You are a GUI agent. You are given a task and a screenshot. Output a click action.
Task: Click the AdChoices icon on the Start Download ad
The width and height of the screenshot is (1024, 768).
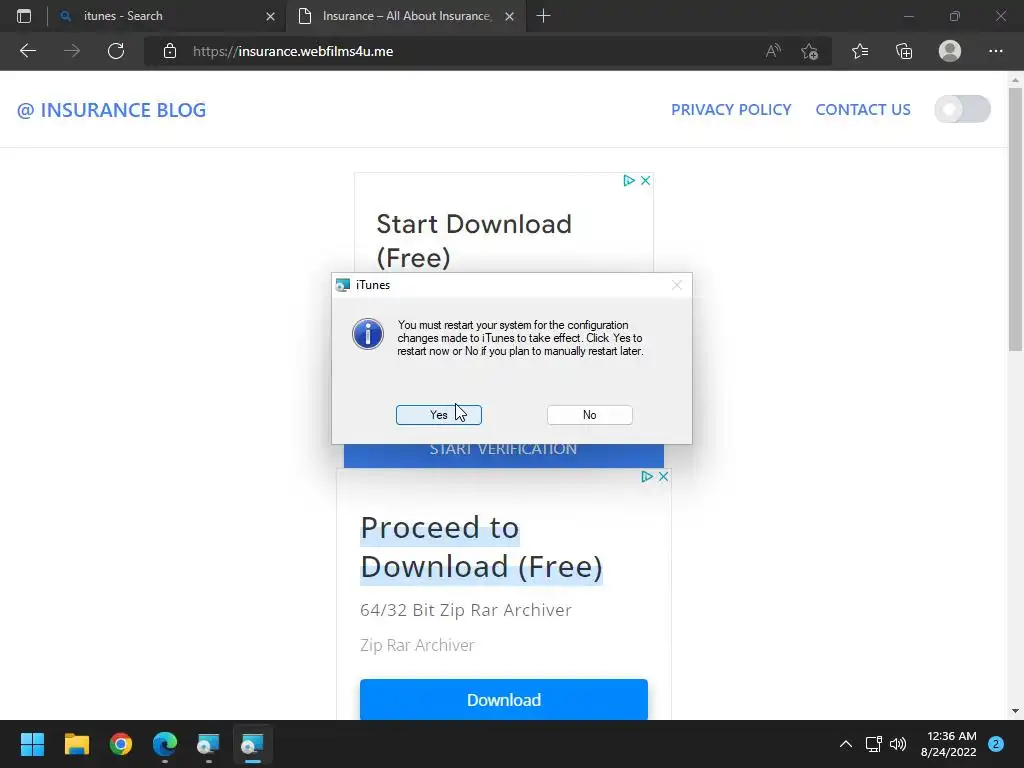click(x=629, y=180)
